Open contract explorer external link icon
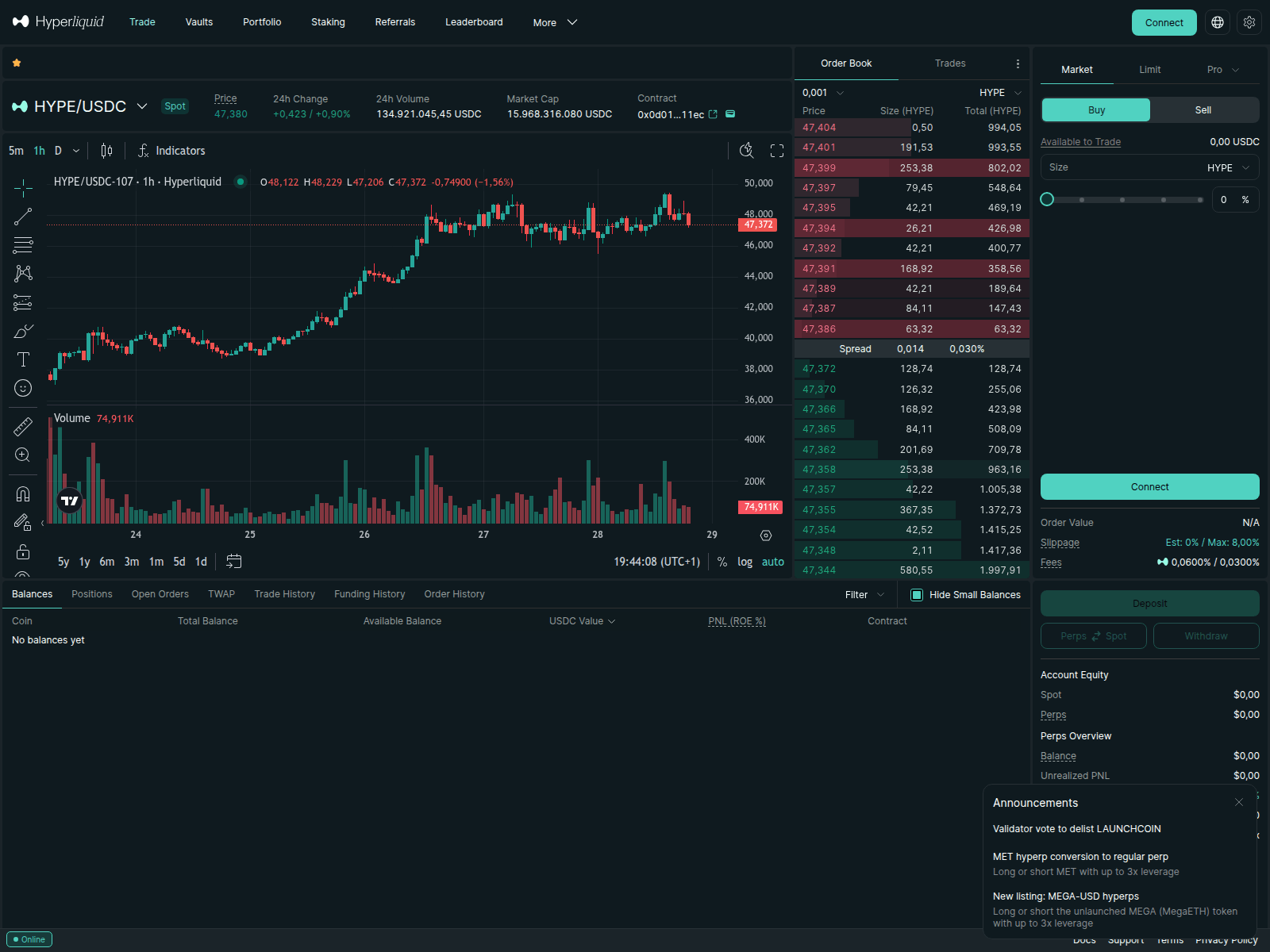Screen dimensions: 1270x952 (713, 114)
